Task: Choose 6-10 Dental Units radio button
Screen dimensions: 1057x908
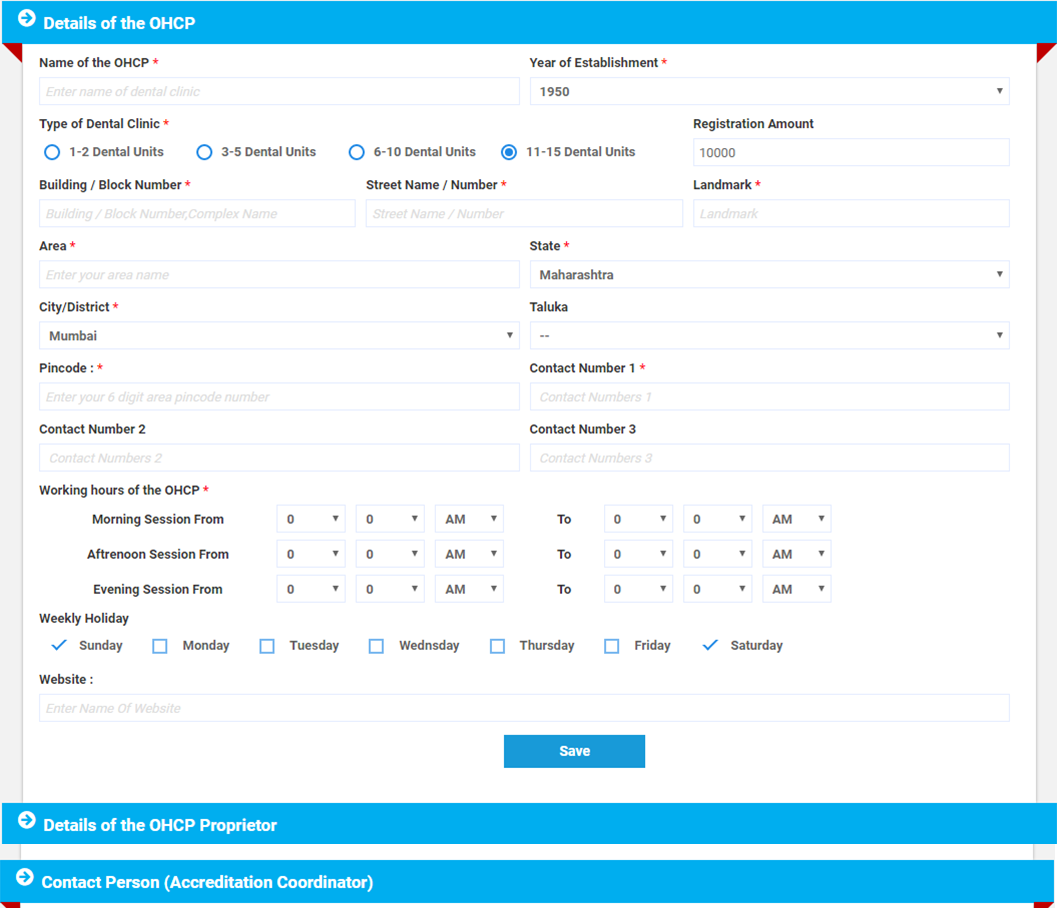Action: (357, 153)
